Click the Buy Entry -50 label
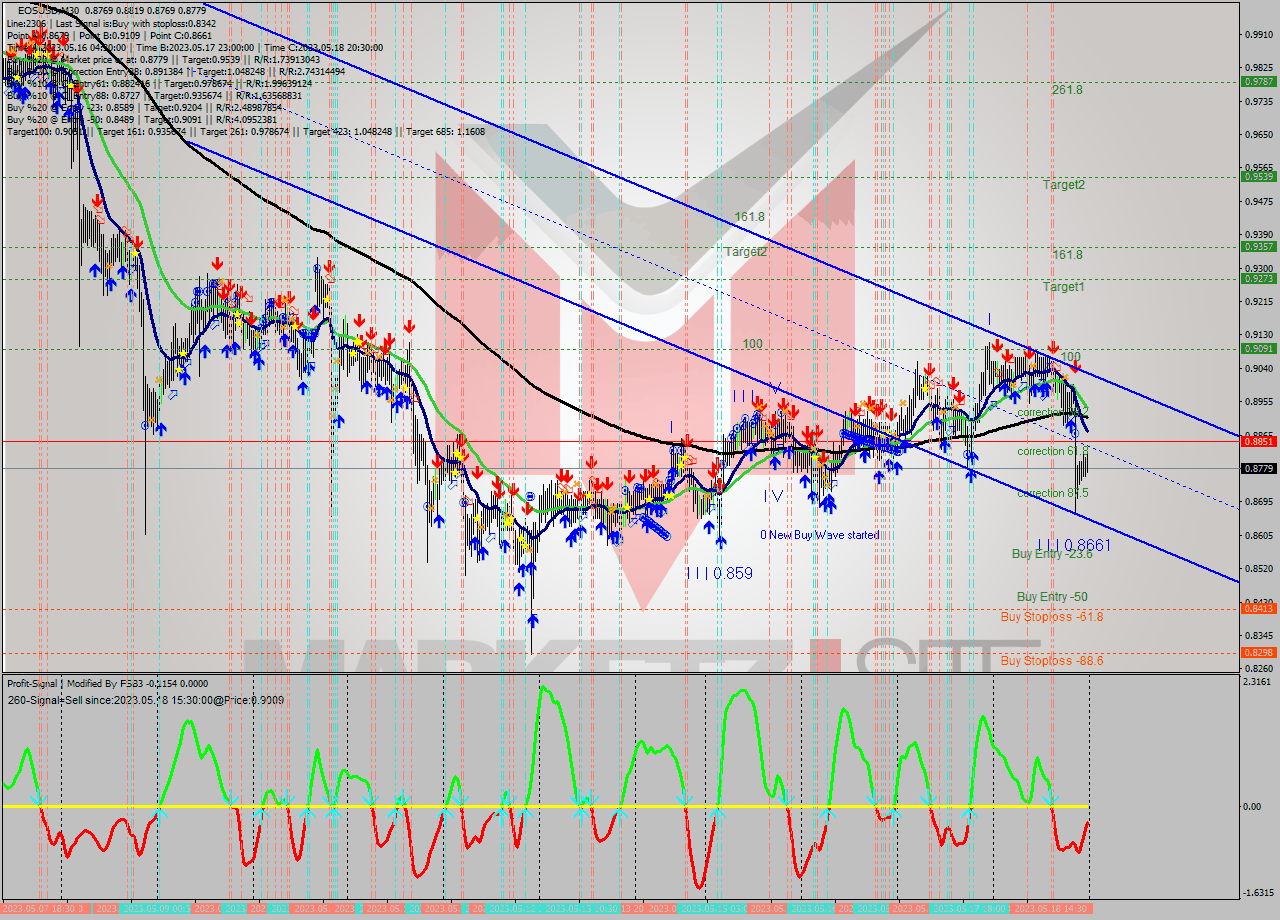The width and height of the screenshot is (1280, 920). tap(1052, 596)
